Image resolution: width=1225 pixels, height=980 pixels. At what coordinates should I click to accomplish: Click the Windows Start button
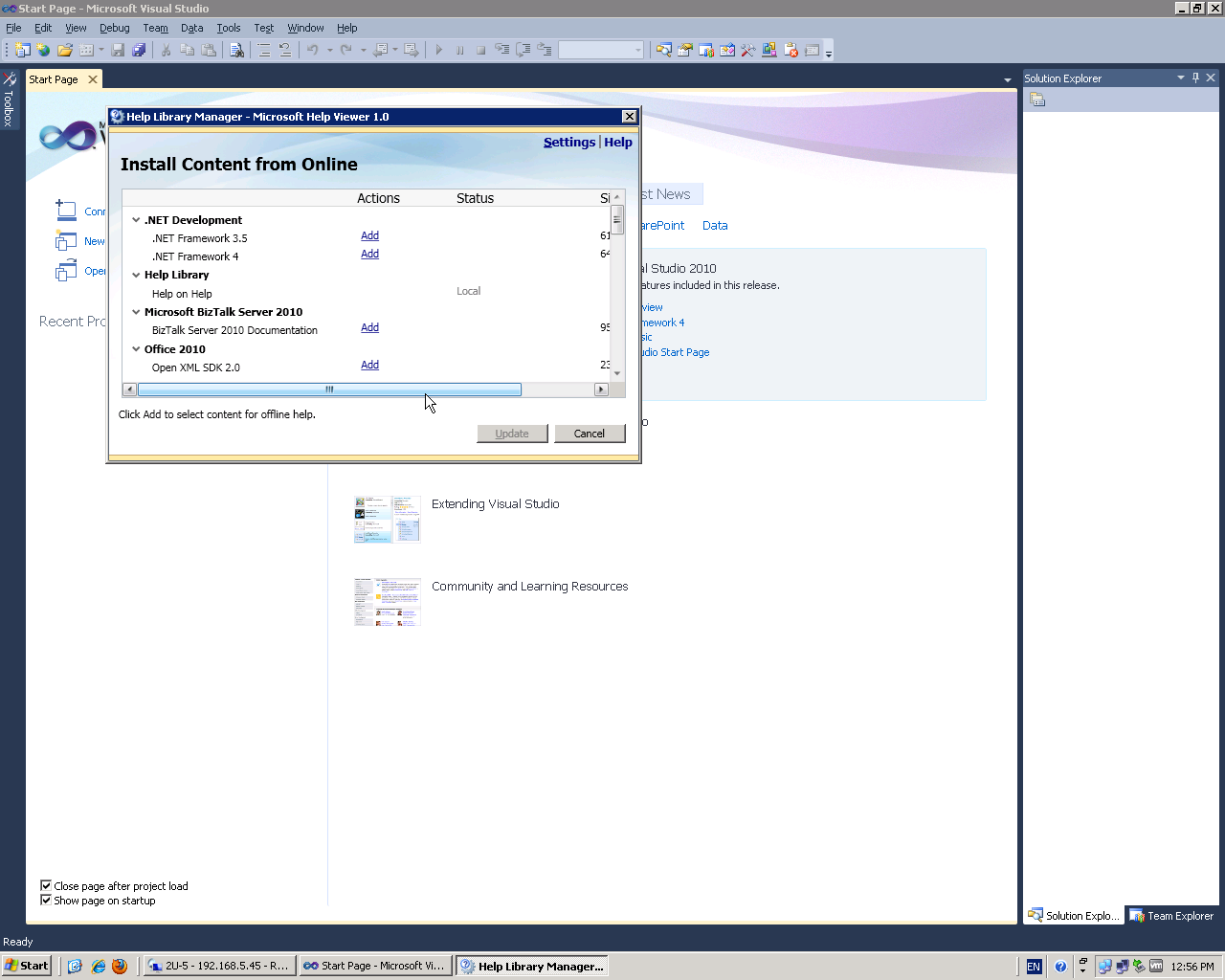pos(26,966)
